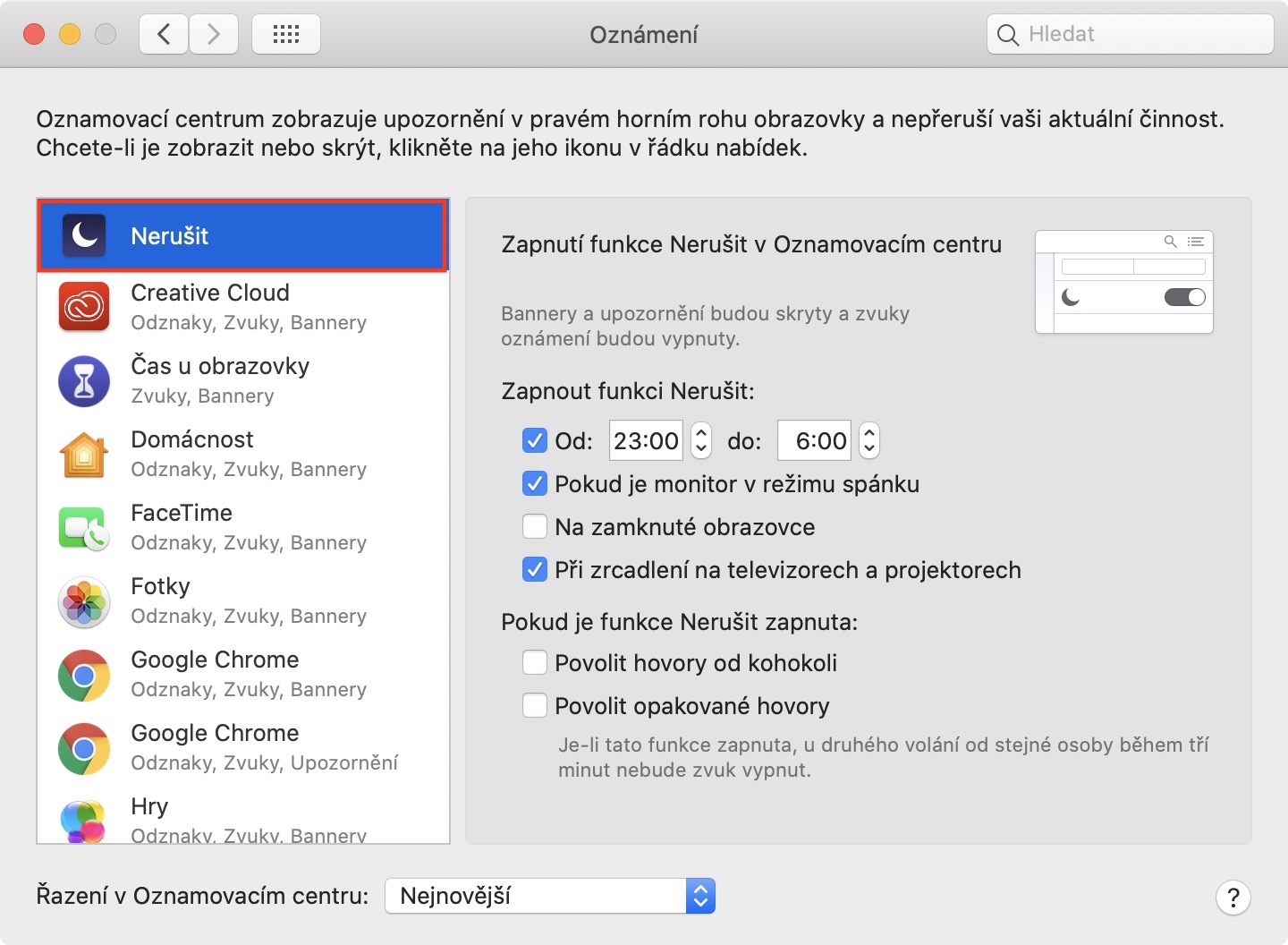The image size is (1288, 945).
Task: Click the Hry app icon
Action: tap(84, 821)
